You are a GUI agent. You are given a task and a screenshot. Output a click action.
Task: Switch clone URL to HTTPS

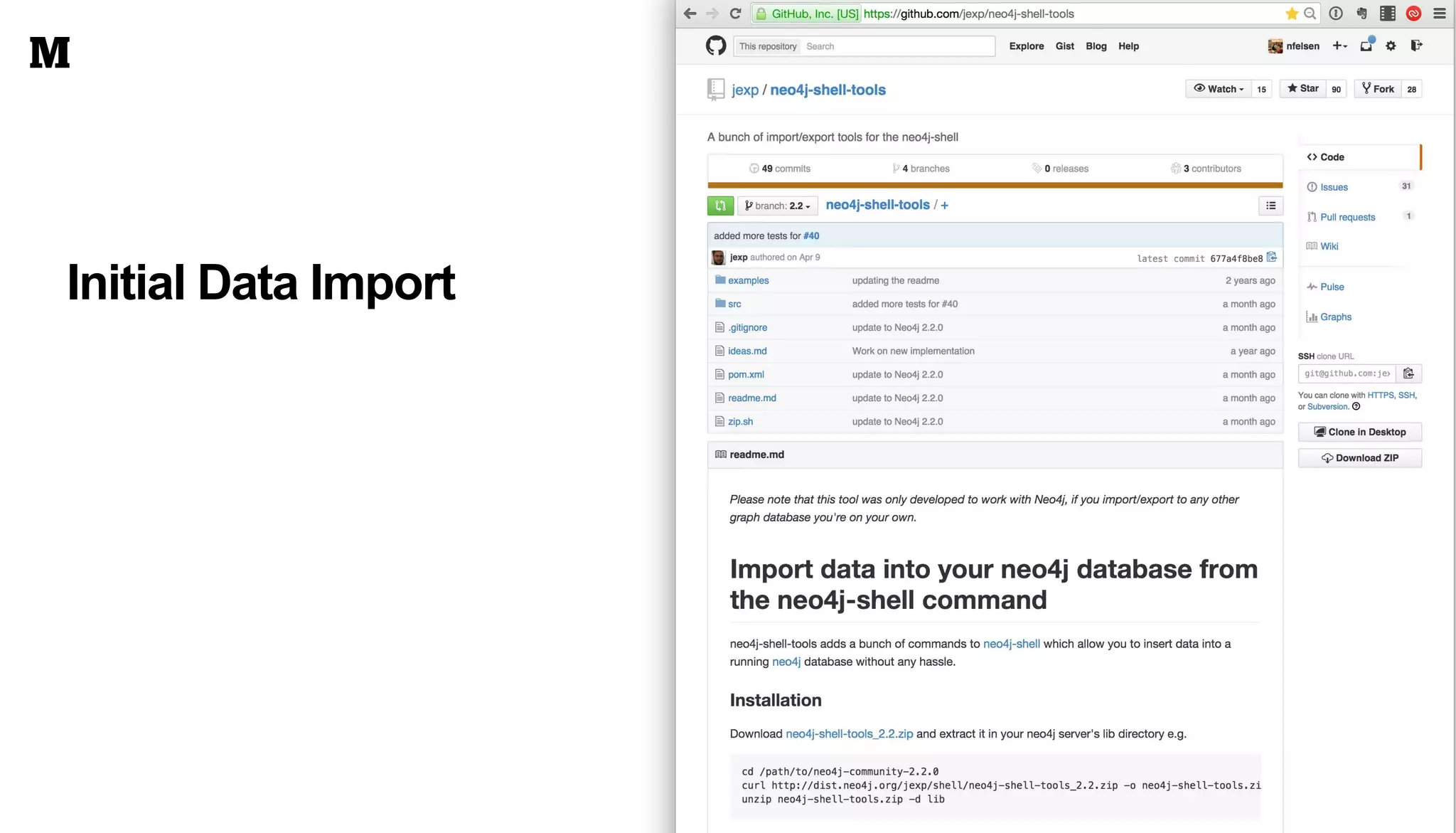pos(1381,395)
